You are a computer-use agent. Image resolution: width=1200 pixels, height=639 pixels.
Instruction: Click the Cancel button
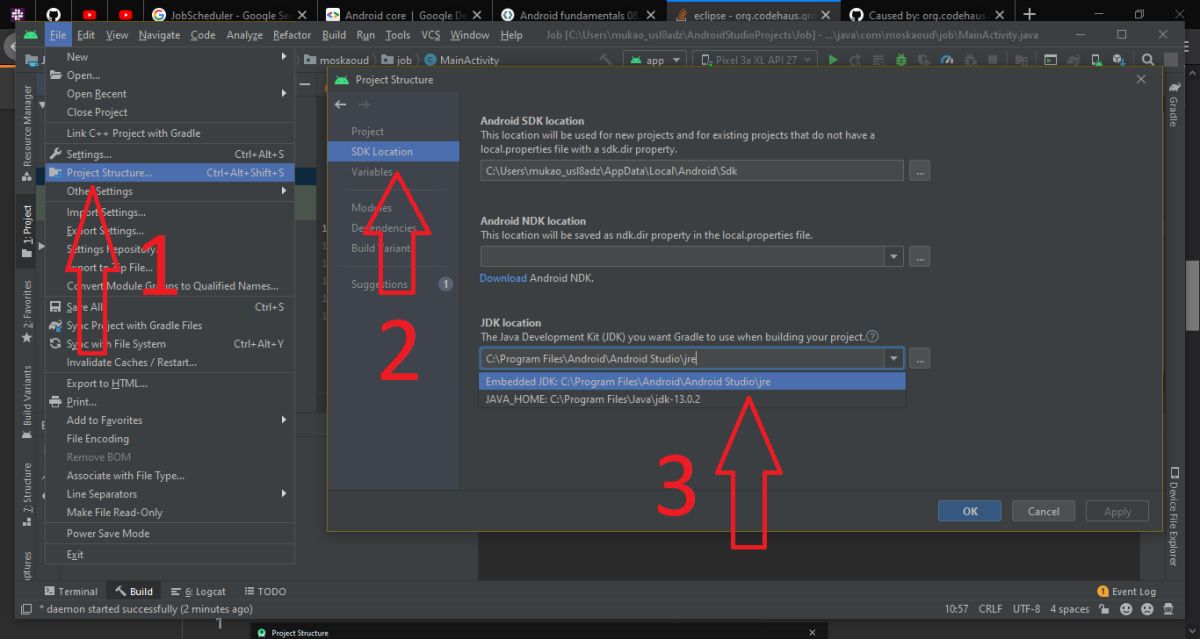[x=1043, y=511]
